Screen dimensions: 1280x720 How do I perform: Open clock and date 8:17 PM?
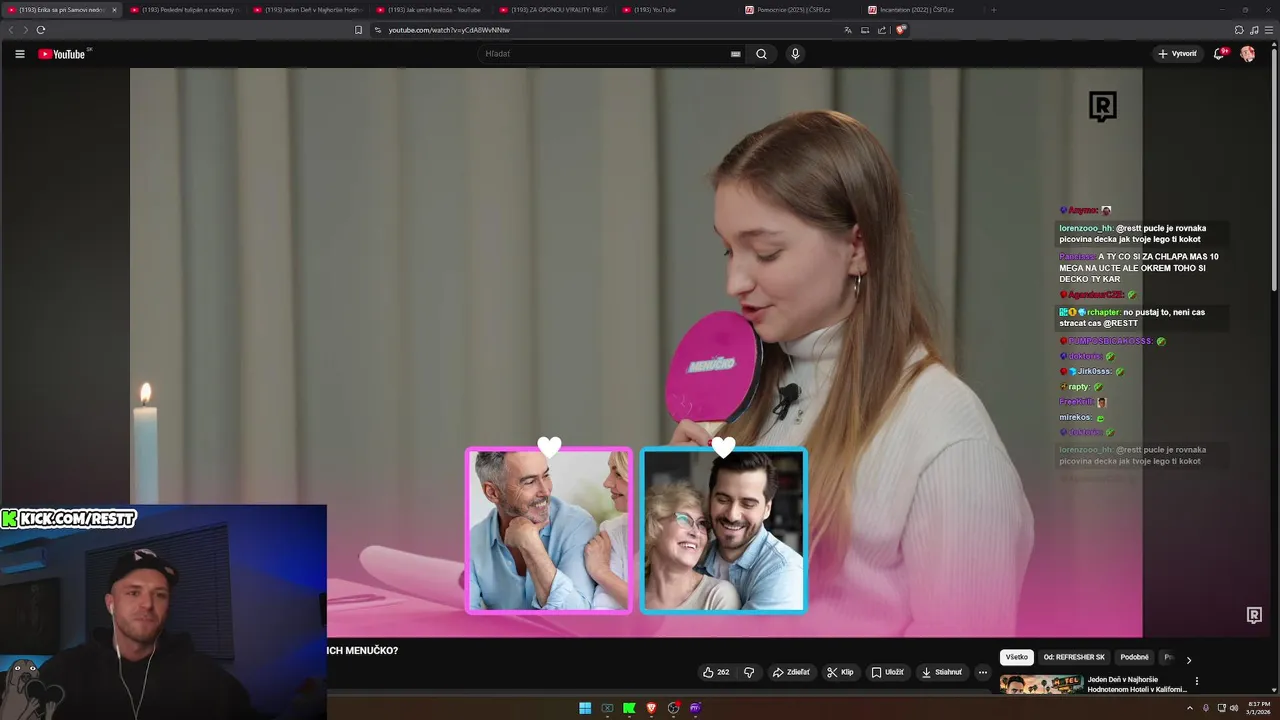pyautogui.click(x=1258, y=708)
